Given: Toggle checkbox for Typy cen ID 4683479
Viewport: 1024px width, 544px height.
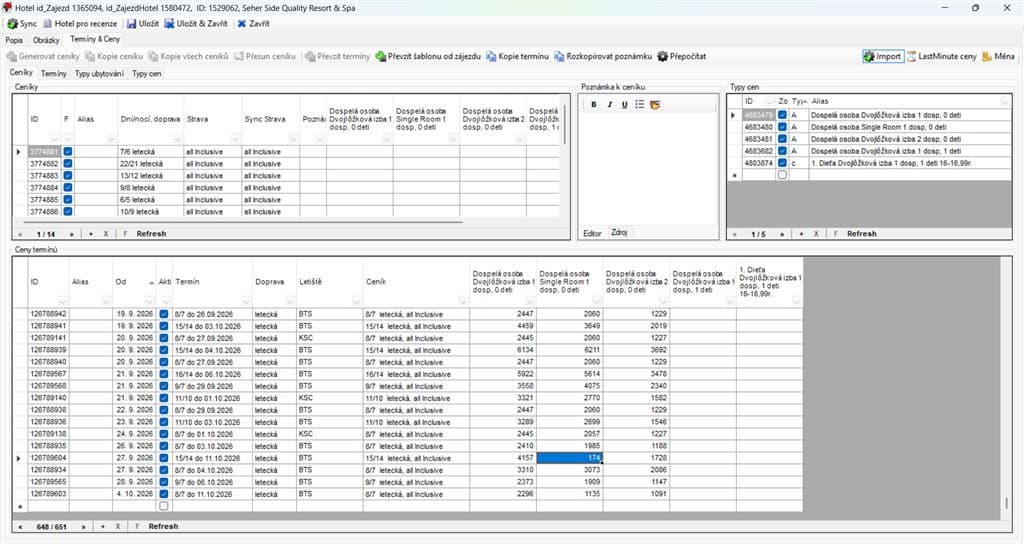Looking at the screenshot, I should 782,115.
